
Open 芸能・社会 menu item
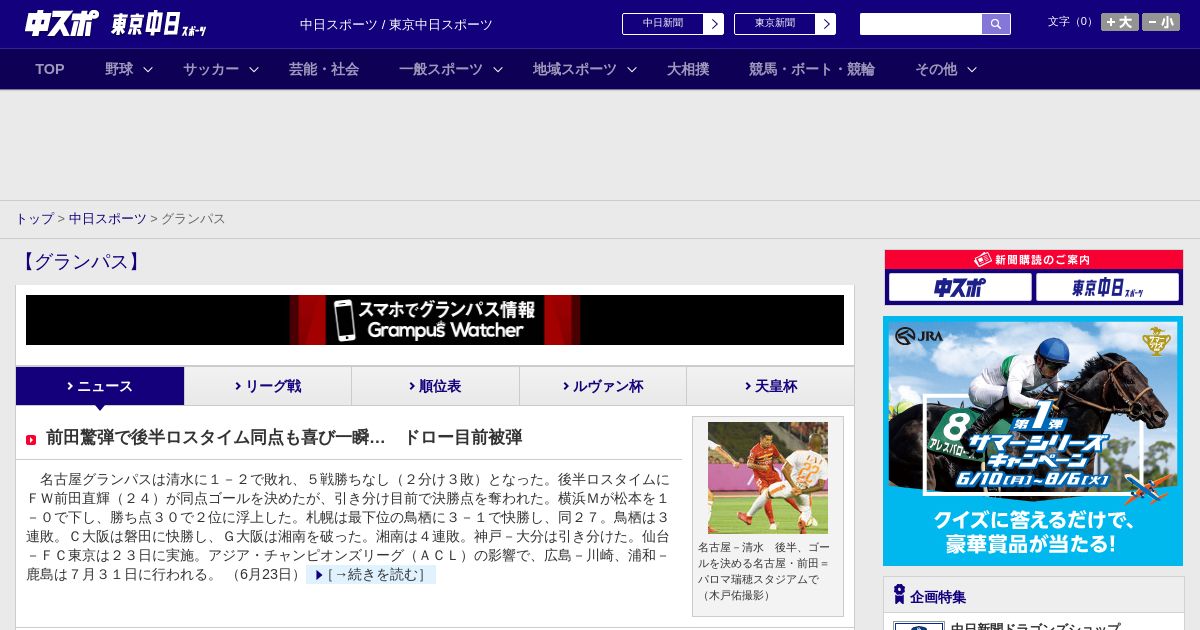(324, 69)
